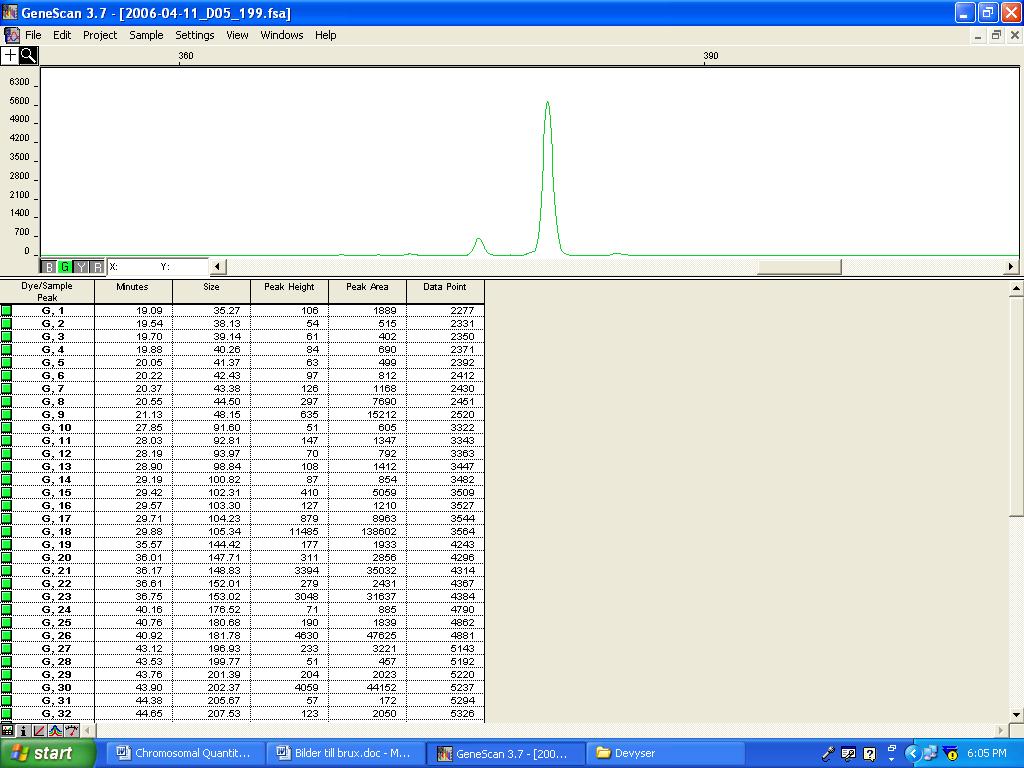Click the electropherogram right scroll arrow
1024x768 pixels.
tap(1011, 266)
